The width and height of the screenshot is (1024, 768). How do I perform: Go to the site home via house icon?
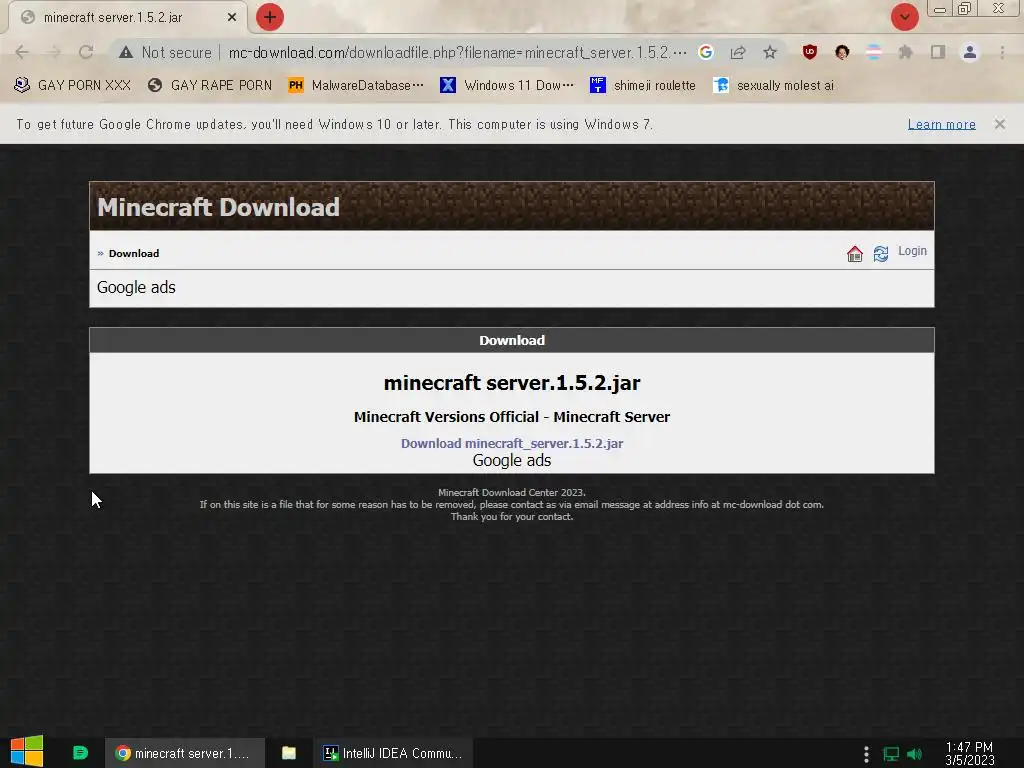(855, 253)
